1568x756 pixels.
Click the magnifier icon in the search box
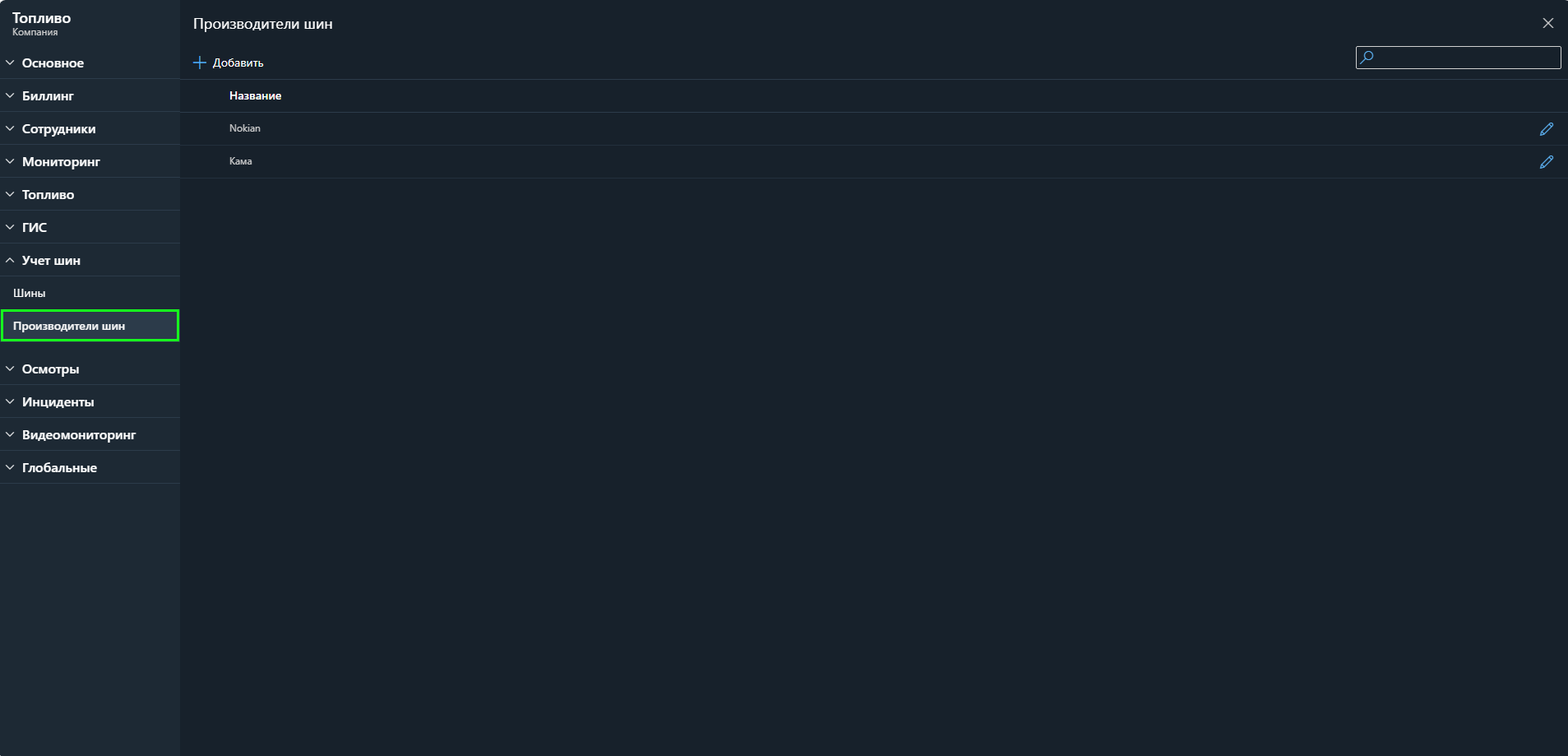click(x=1367, y=57)
